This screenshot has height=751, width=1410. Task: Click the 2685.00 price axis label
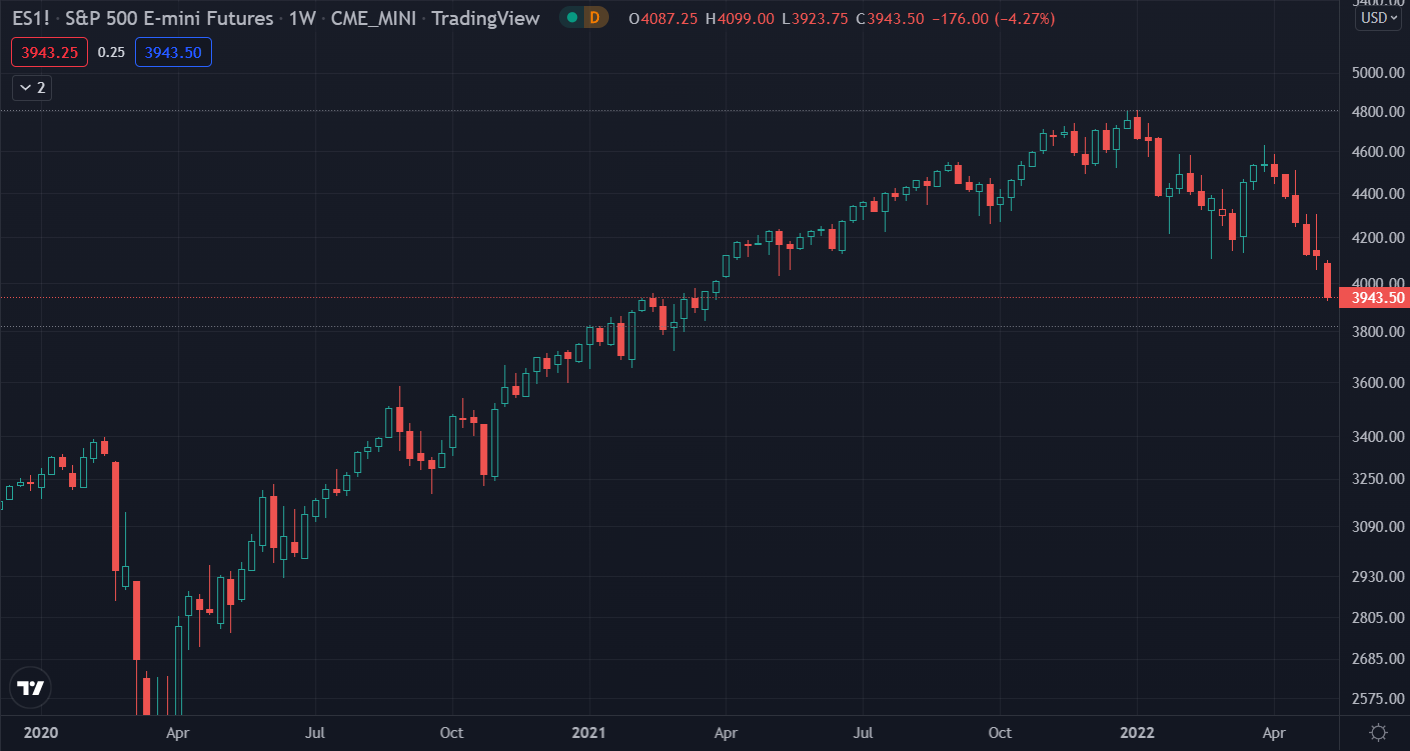pos(1379,658)
